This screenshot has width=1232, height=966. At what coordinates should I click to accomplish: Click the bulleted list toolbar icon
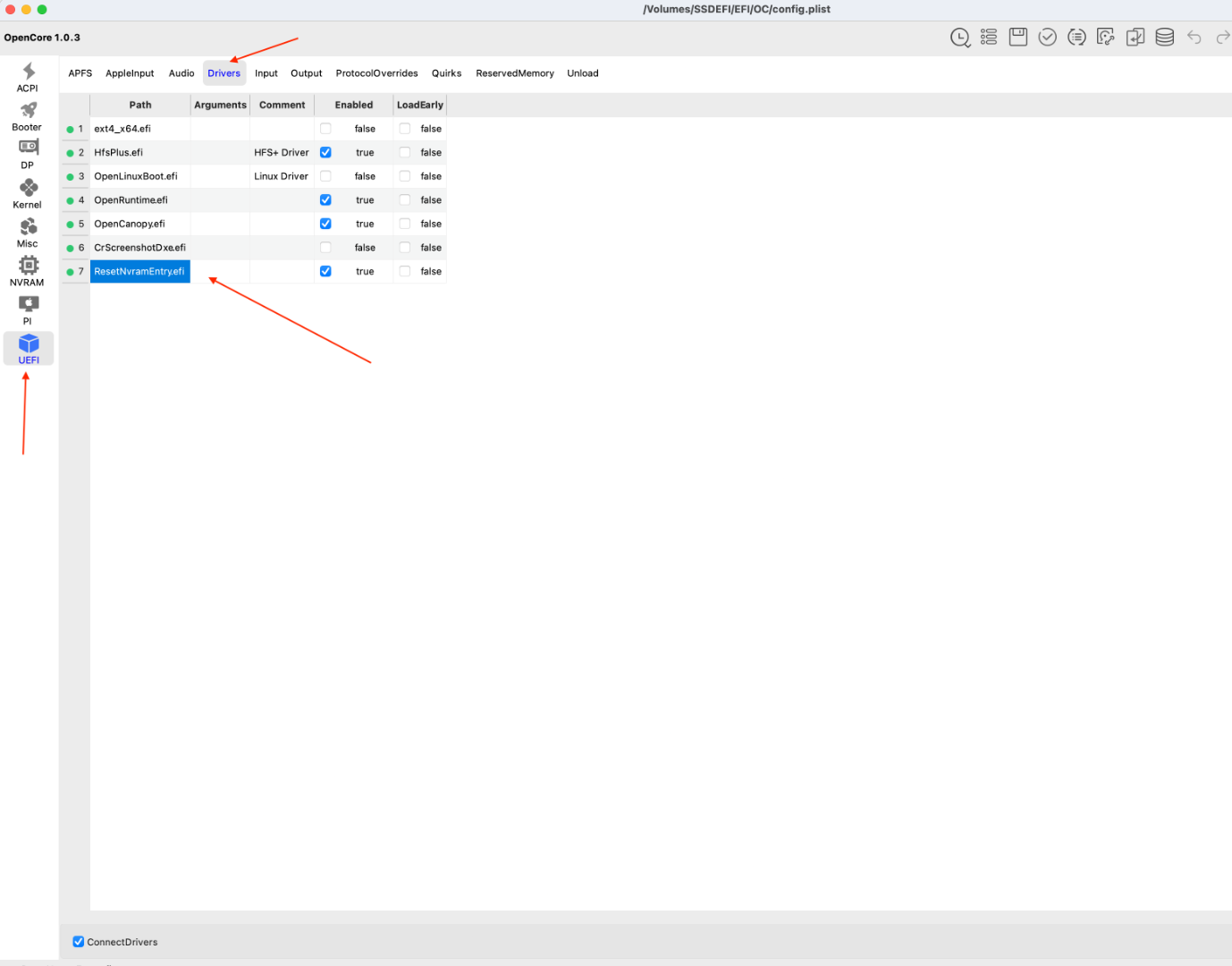pos(989,37)
